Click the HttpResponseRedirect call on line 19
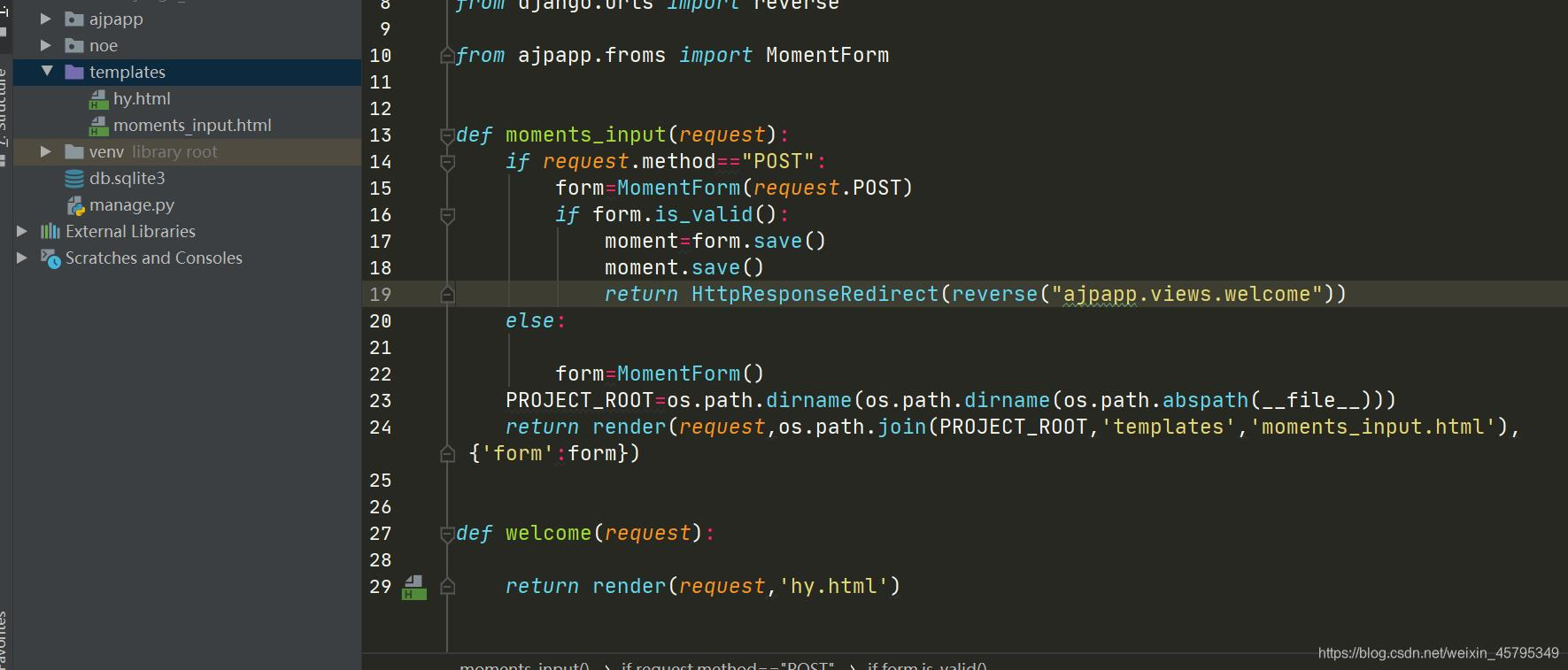 click(x=815, y=294)
